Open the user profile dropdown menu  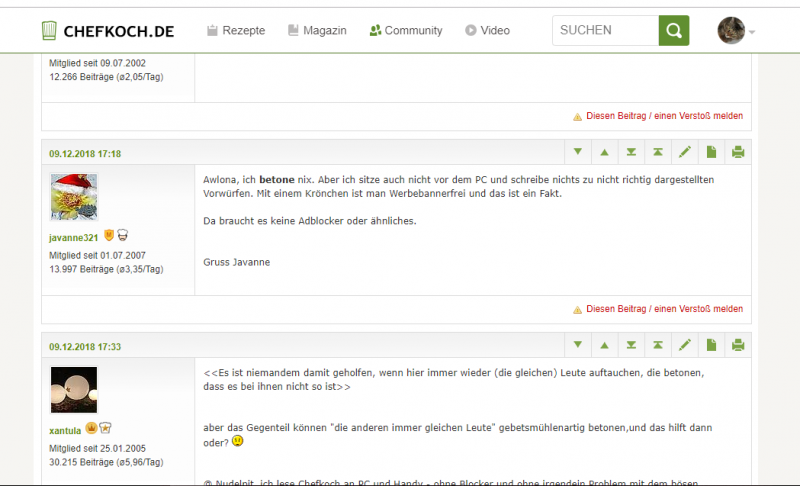tap(736, 31)
